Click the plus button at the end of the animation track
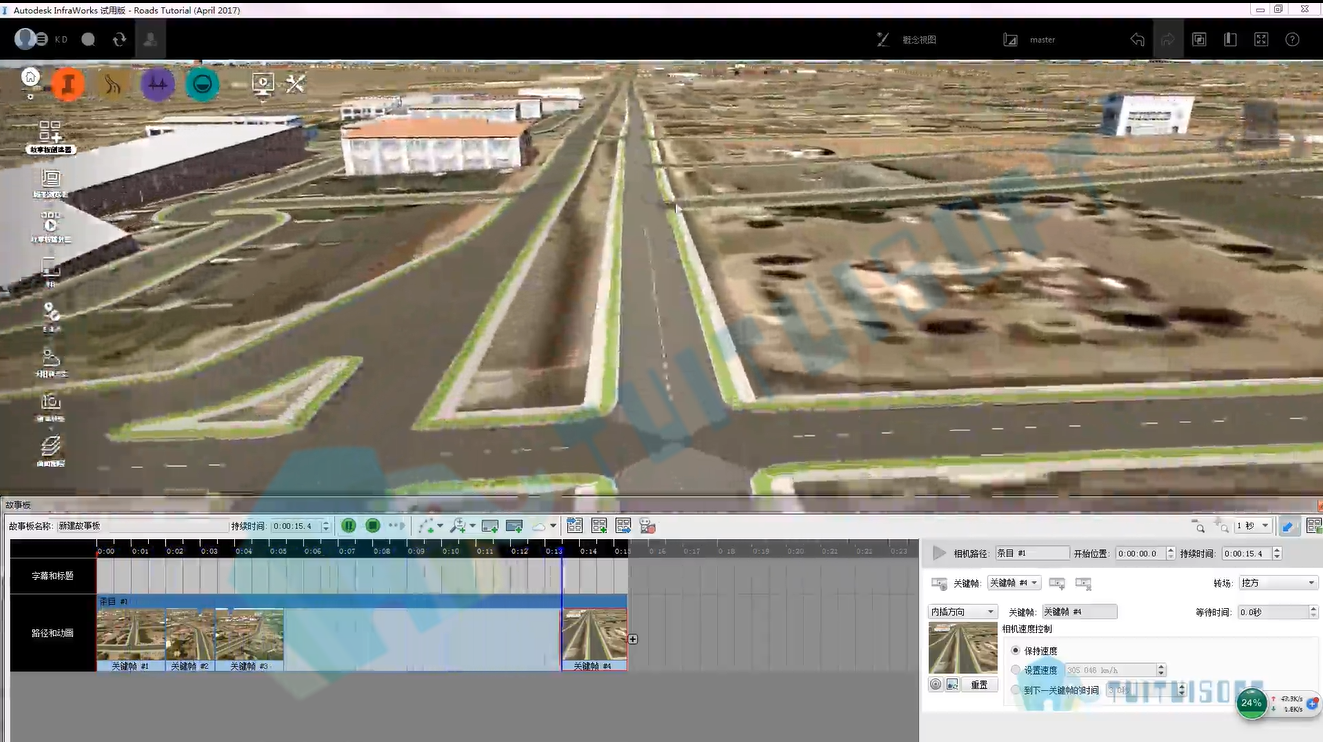Screen dimensions: 1323x742 tap(633, 640)
